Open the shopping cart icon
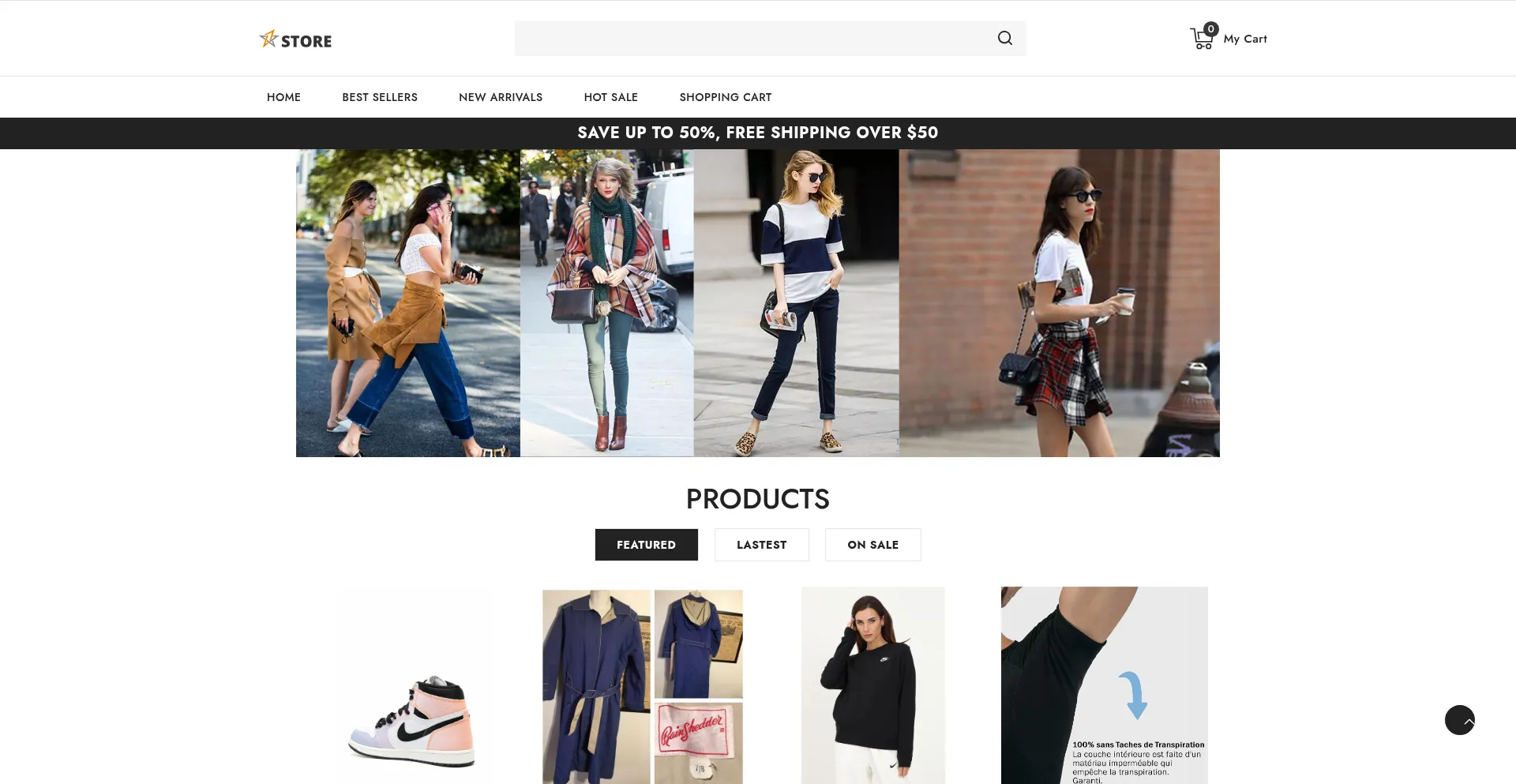The width and height of the screenshot is (1516, 784). point(1202,38)
